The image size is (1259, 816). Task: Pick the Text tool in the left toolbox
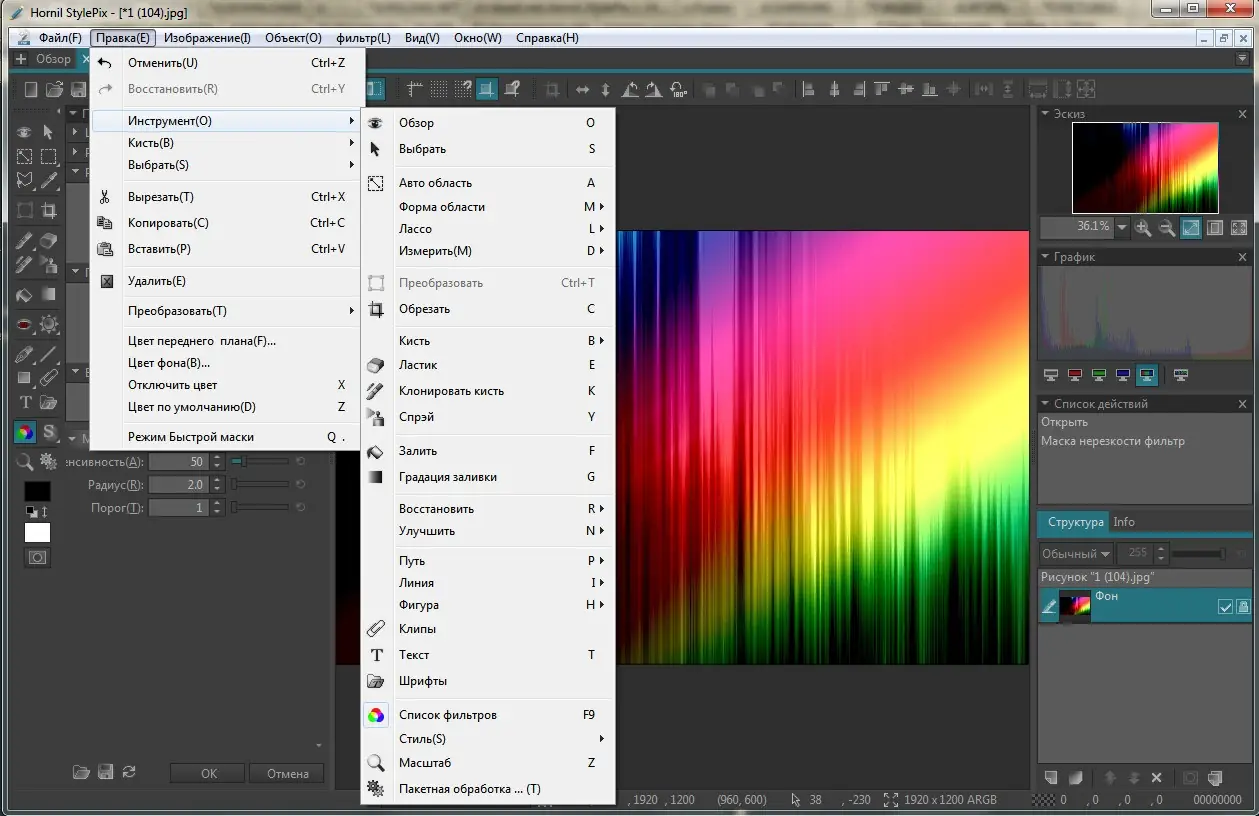26,403
